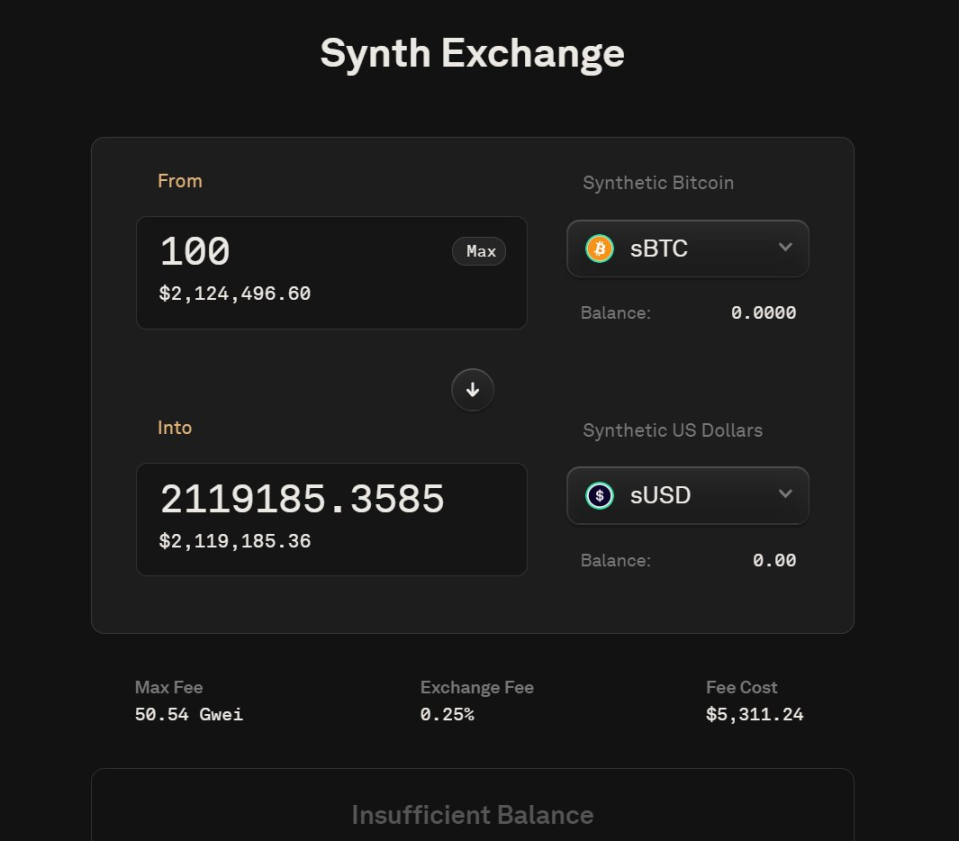Image resolution: width=959 pixels, height=841 pixels.
Task: Focus the Into amount field showing 2119185.3585
Action: [302, 499]
